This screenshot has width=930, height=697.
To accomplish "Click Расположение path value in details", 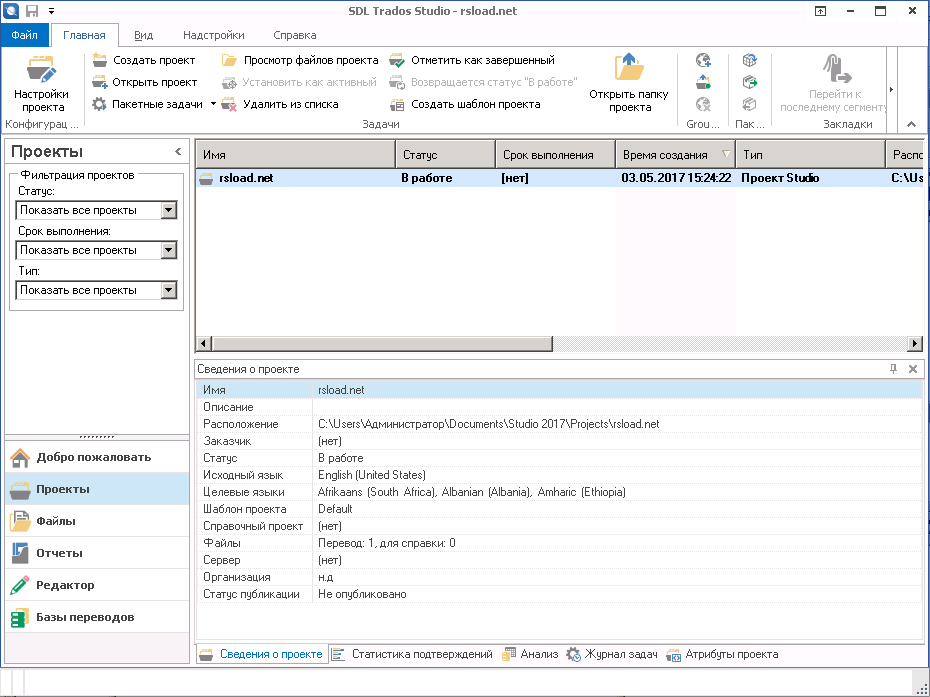I will (489, 424).
